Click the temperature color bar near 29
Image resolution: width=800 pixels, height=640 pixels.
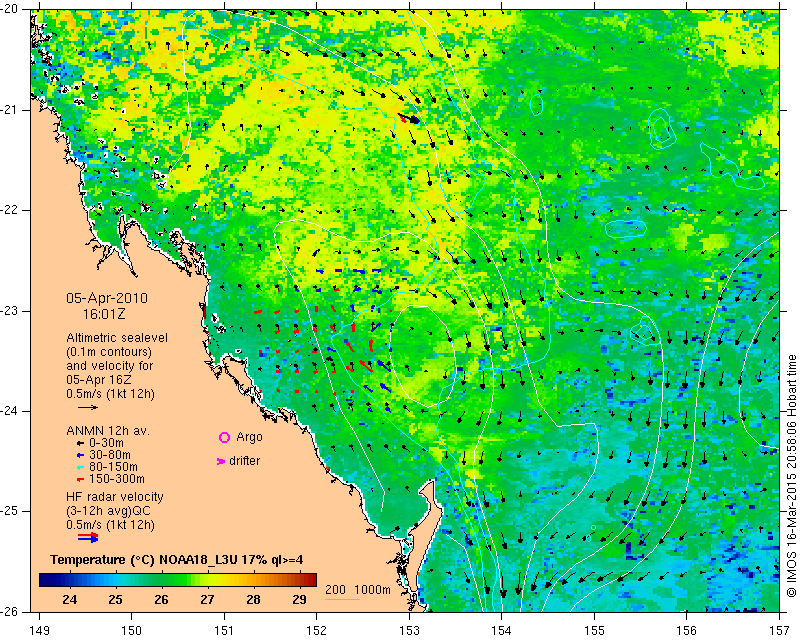pos(299,580)
